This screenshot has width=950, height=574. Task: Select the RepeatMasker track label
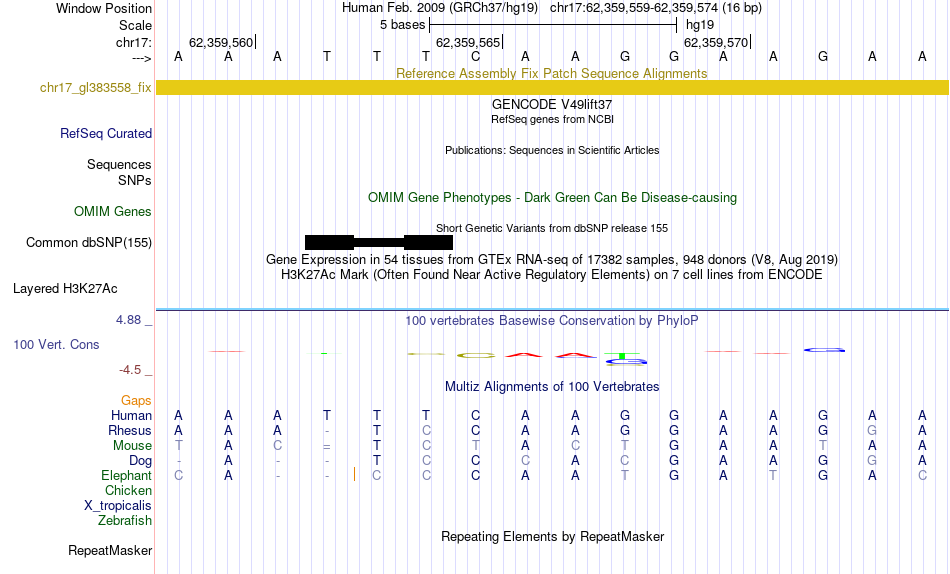click(110, 550)
